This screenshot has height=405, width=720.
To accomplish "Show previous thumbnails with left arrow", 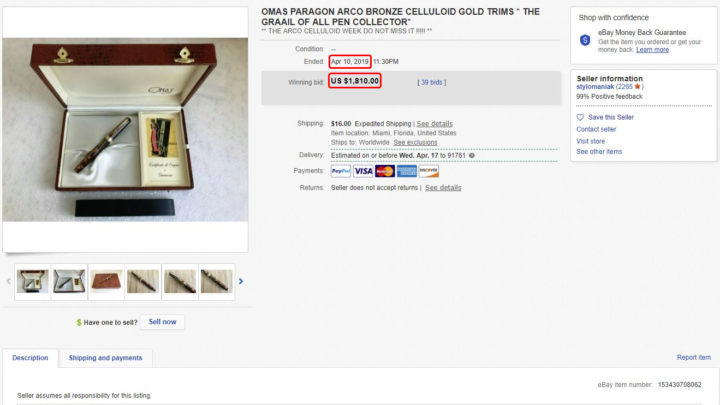I will point(8,281).
